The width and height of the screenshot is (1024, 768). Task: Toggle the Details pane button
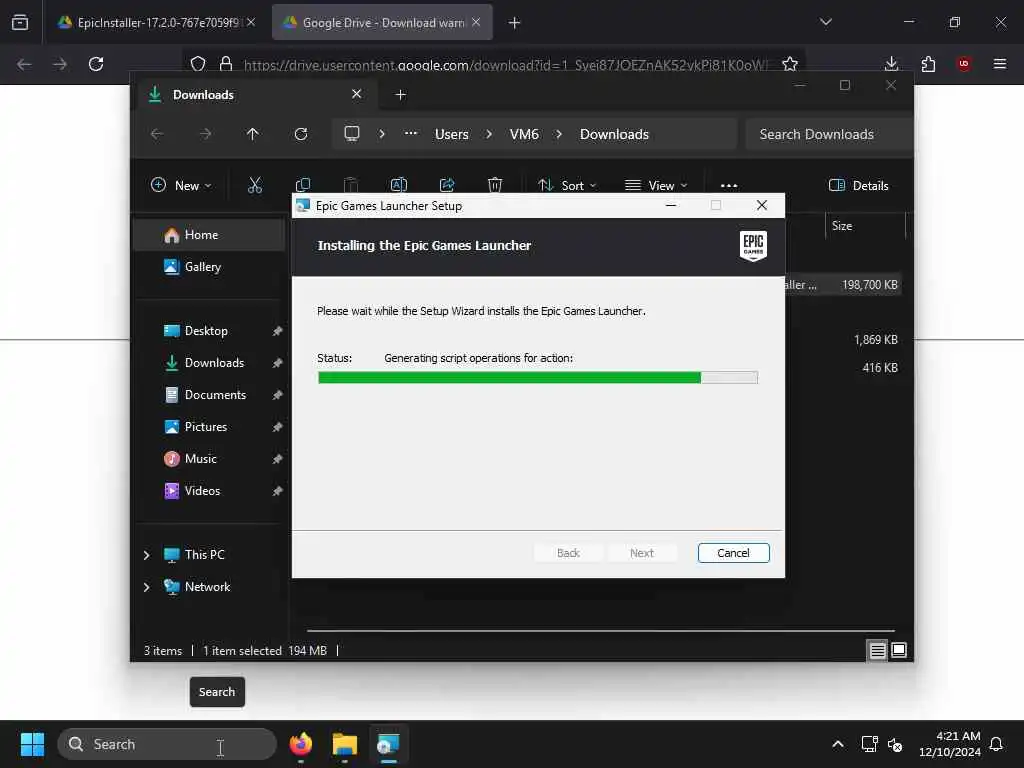point(858,185)
